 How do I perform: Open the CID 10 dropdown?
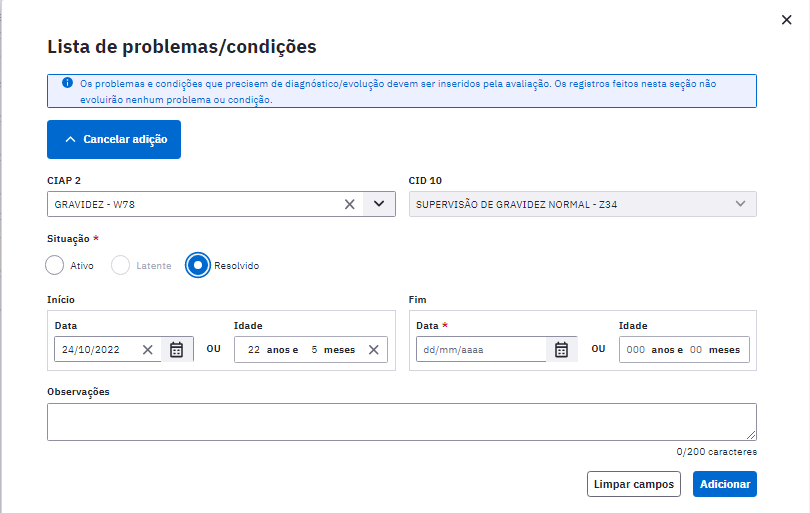[x=583, y=204]
